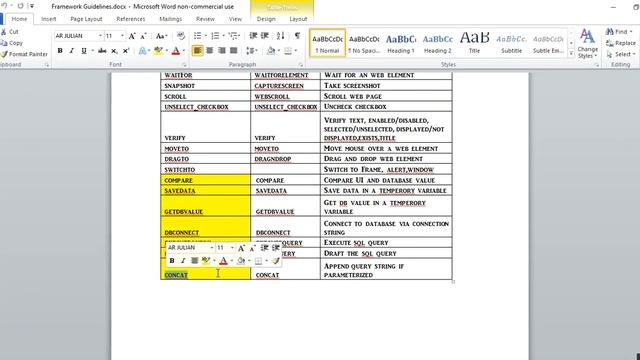Click the Sort icon in Paragraph group
This screenshot has height=360, width=640.
[280, 36]
